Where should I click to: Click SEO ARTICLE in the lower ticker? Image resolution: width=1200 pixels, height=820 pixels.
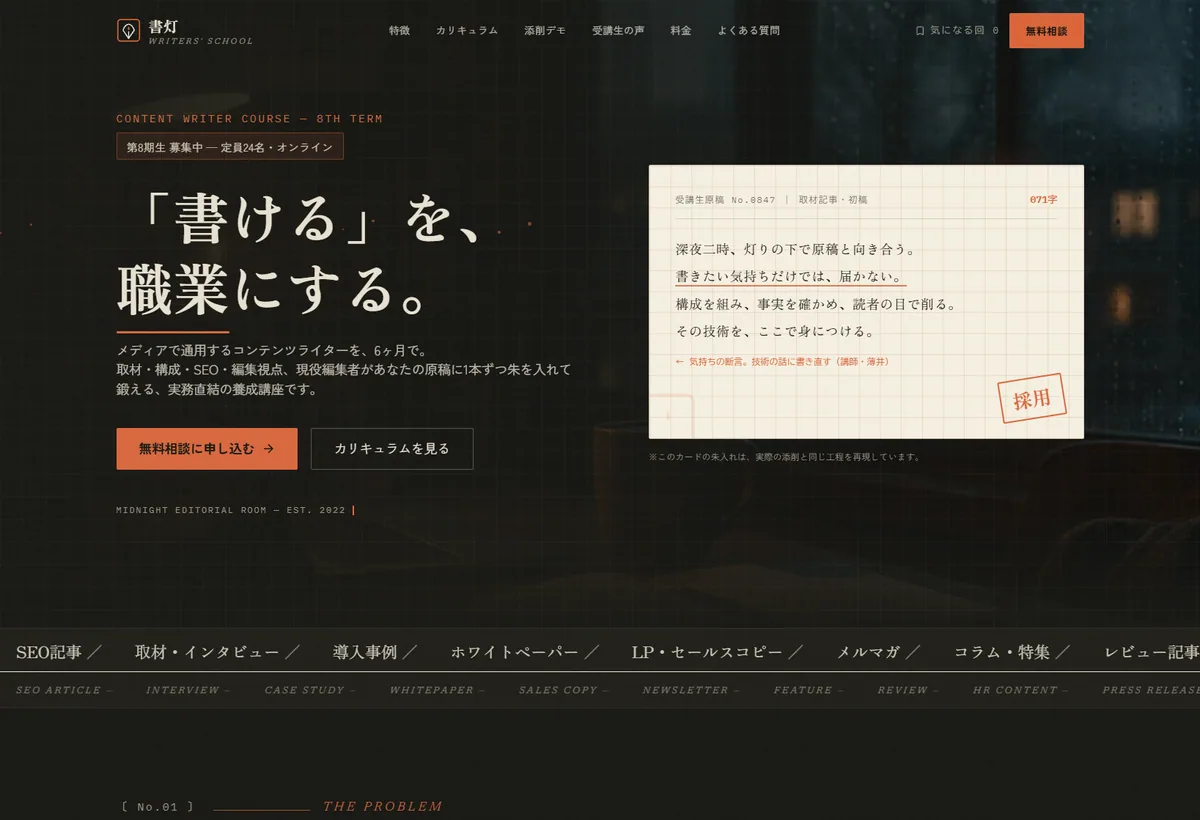tap(58, 690)
